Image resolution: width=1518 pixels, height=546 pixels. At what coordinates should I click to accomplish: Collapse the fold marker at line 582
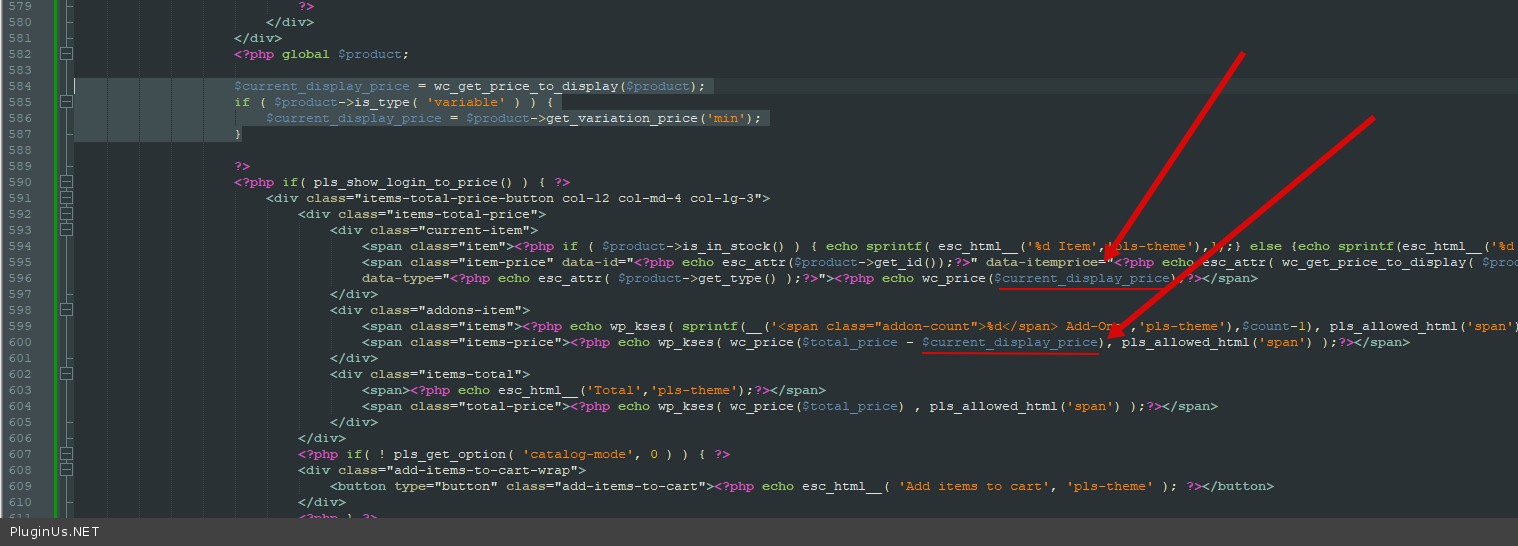[66, 54]
